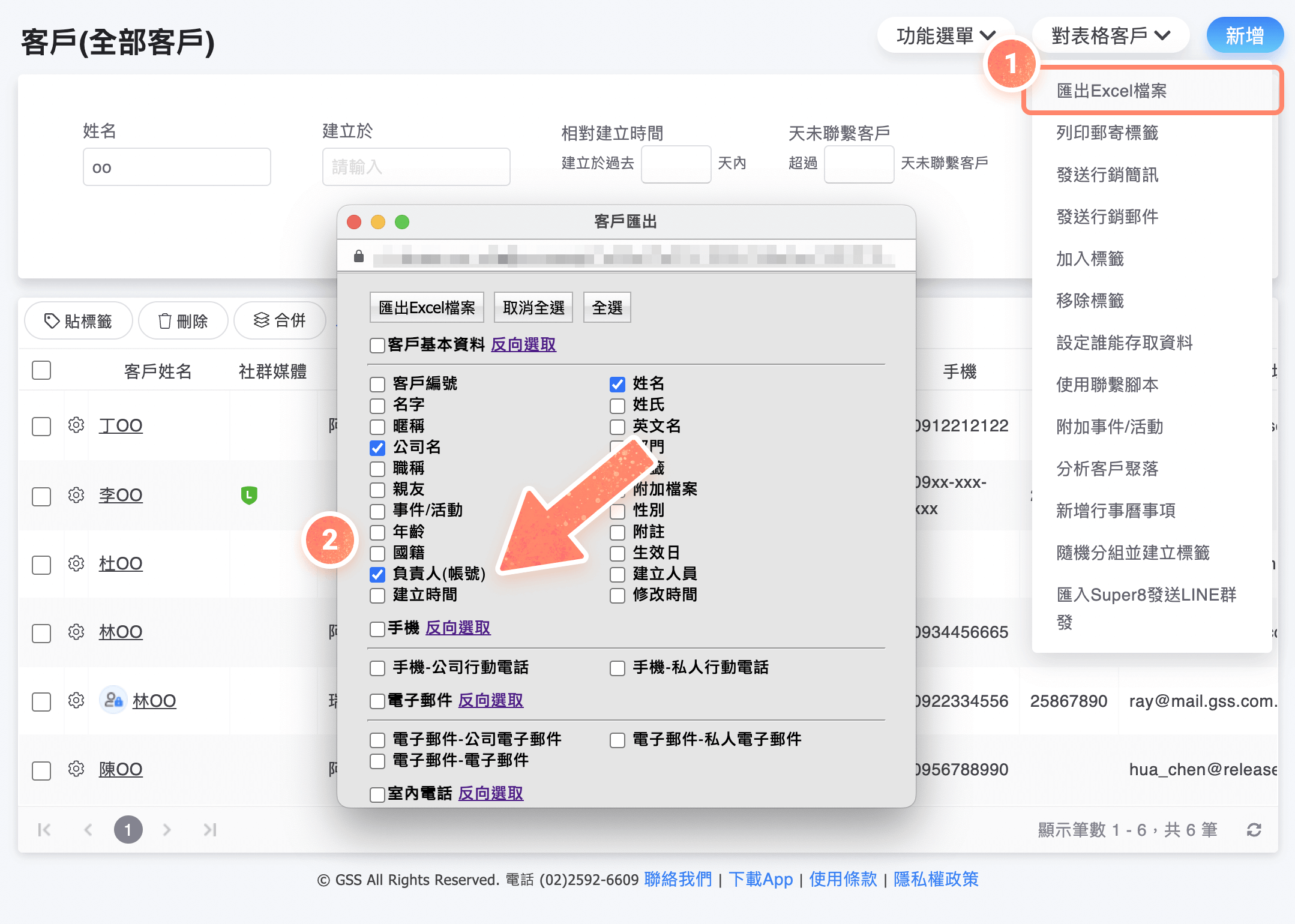
Task: Uncheck the 姓名 checkbox
Action: 617,384
